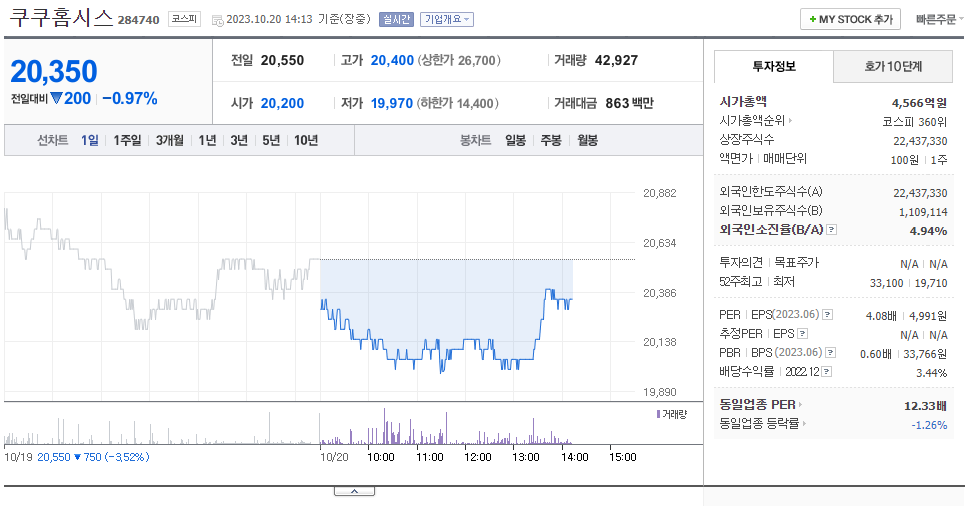This screenshot has height=506, width=971.
Task: Open 기업개요 company overview dropdown
Action: [446, 19]
